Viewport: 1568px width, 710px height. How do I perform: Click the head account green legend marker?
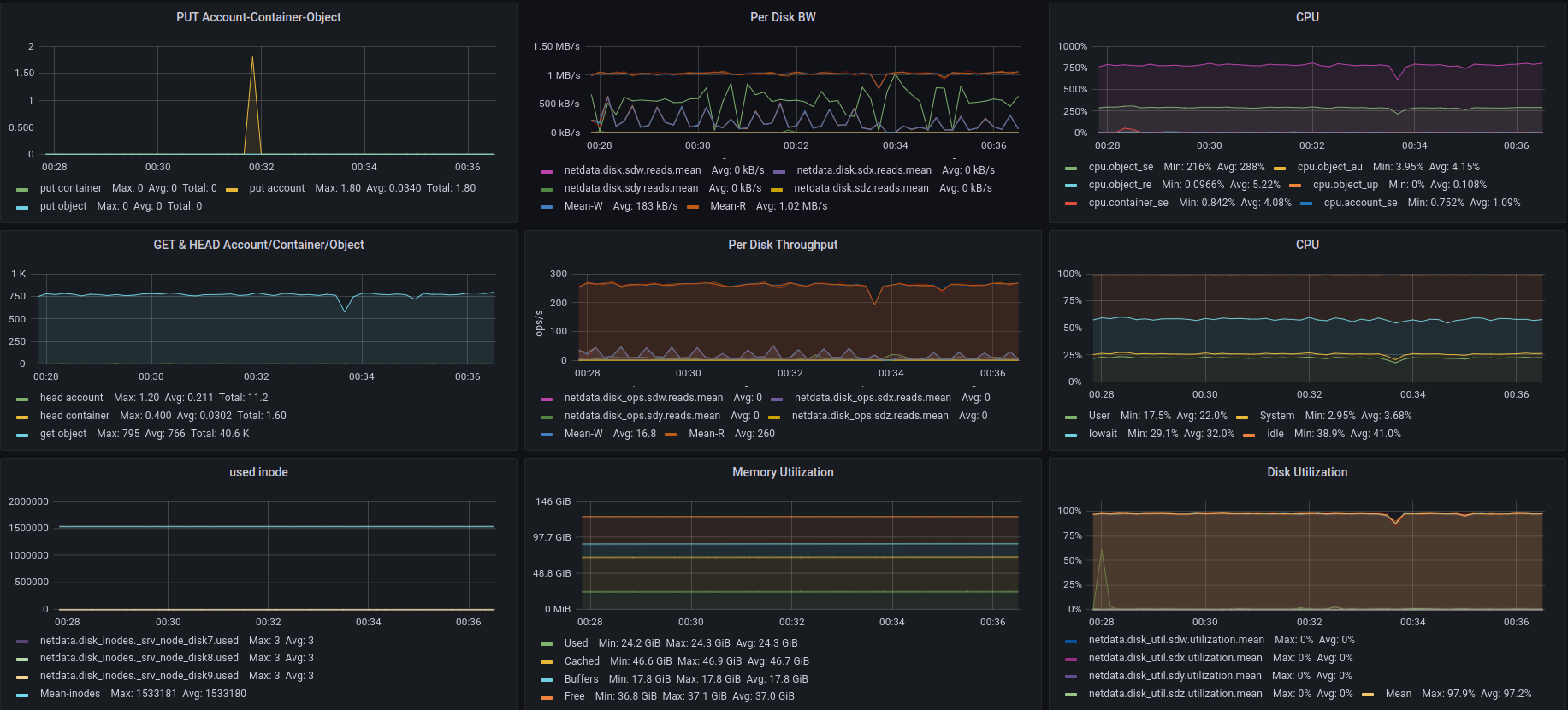(x=22, y=399)
